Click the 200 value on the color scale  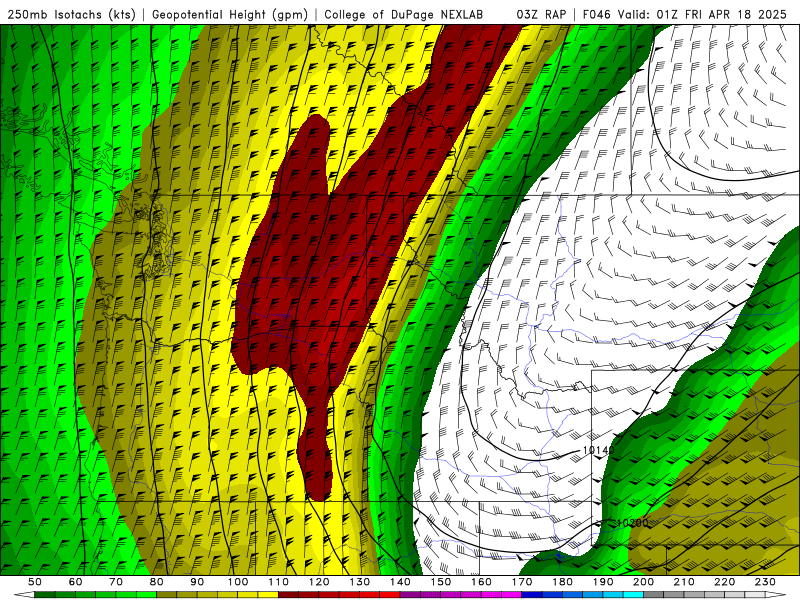pos(644,582)
